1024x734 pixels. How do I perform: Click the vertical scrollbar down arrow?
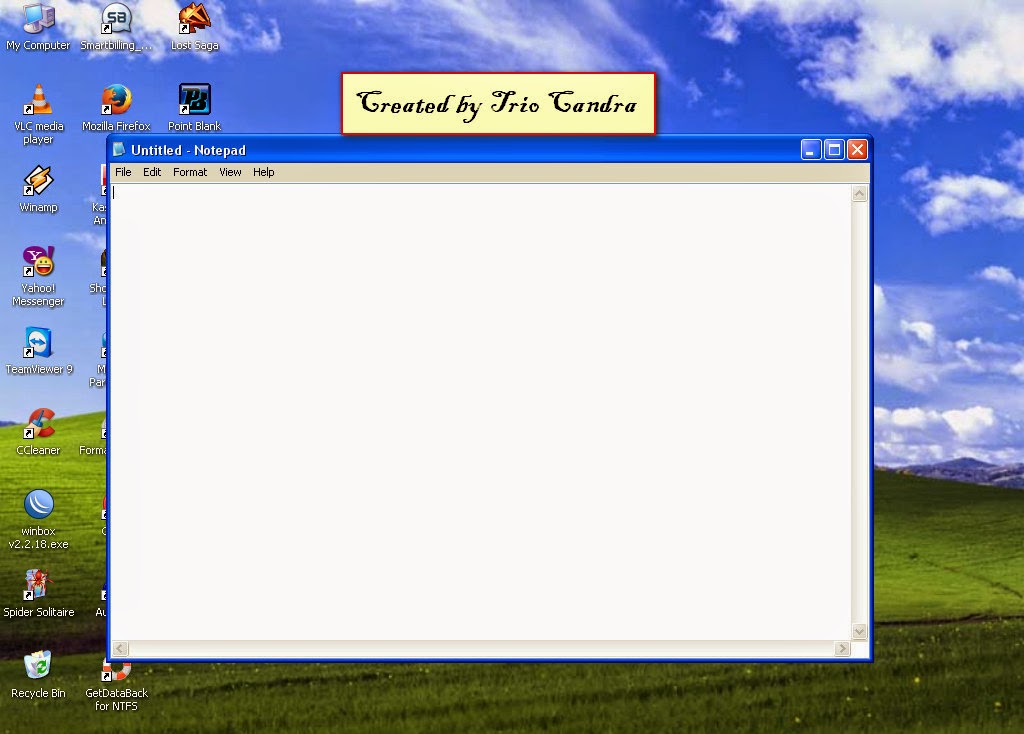click(x=859, y=630)
